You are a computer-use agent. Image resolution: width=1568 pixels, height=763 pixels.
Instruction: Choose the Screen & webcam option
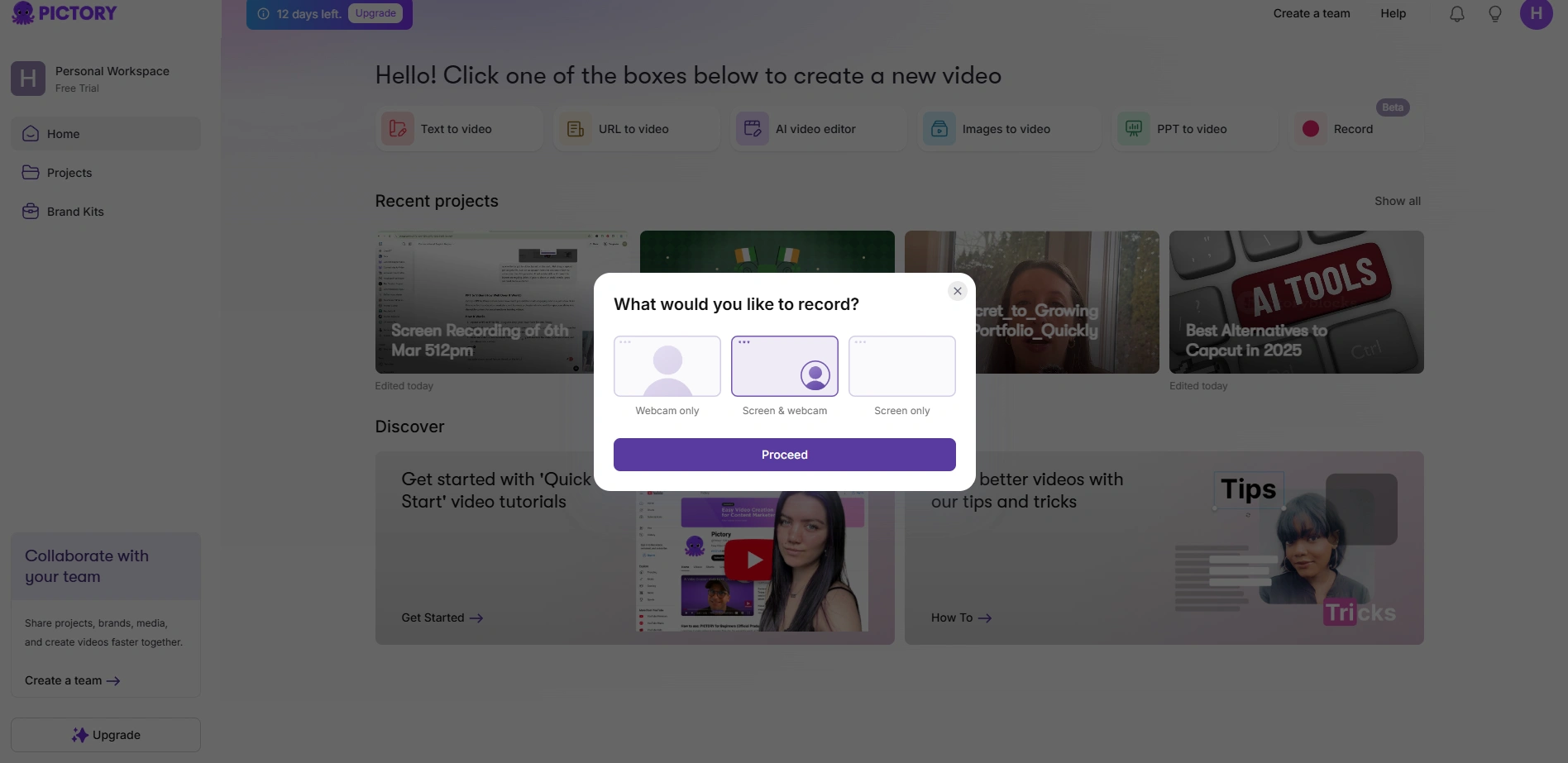coord(784,366)
